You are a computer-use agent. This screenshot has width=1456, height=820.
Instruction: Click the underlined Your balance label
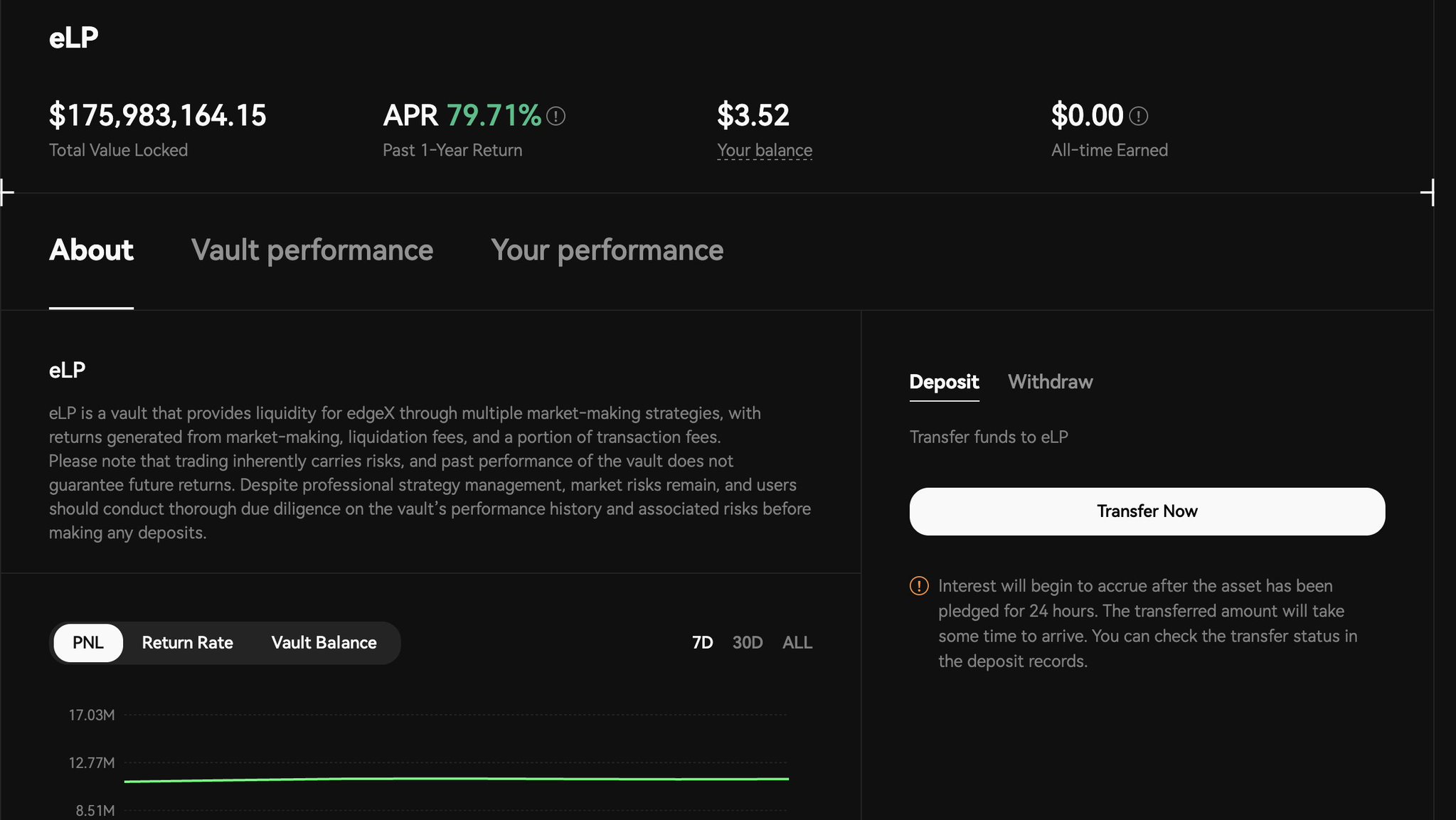(x=764, y=151)
